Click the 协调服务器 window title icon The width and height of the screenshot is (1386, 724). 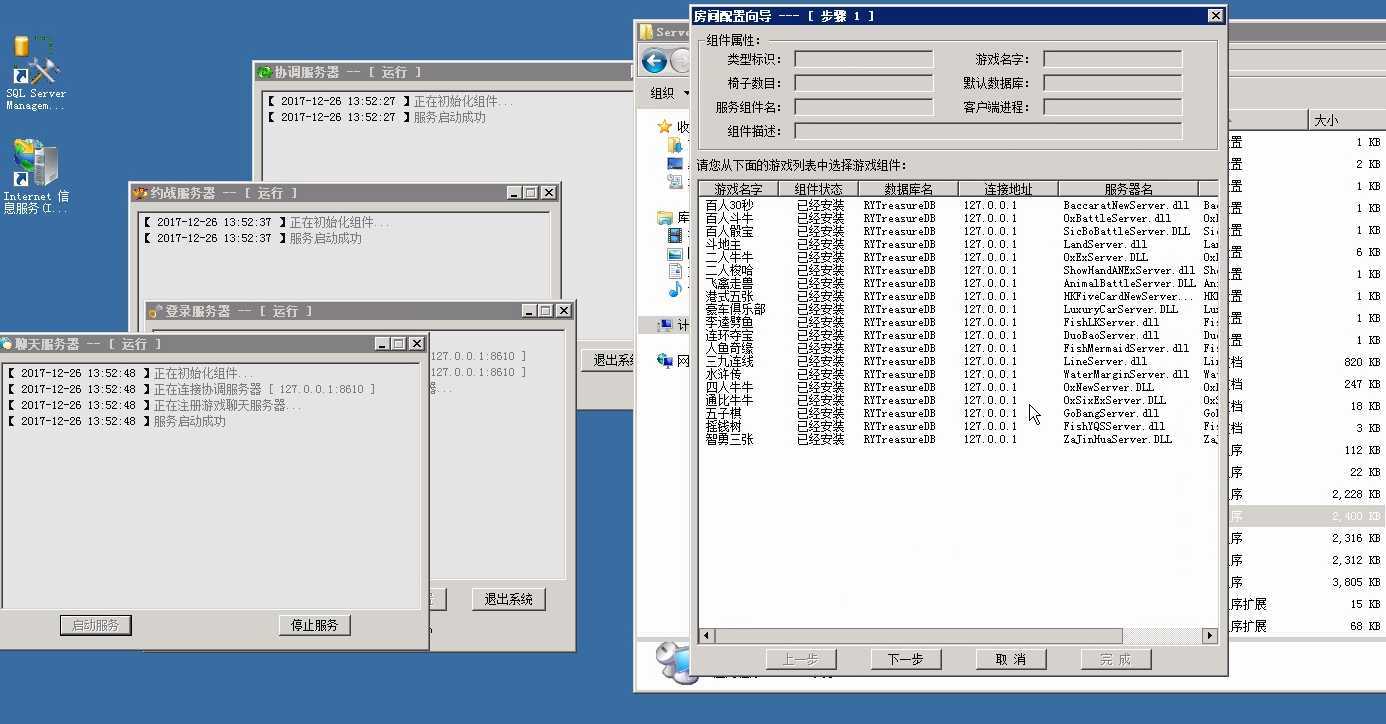[265, 72]
